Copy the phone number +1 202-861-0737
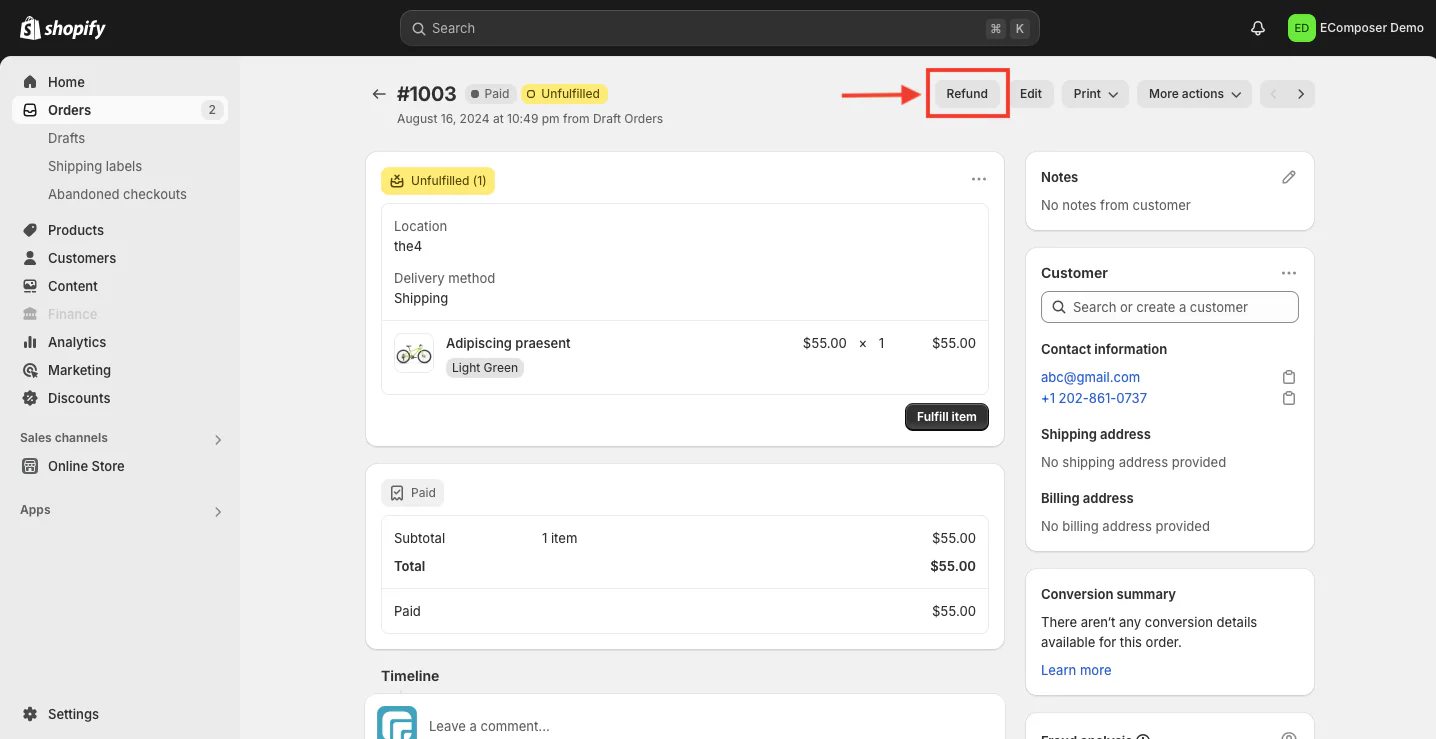The width and height of the screenshot is (1436, 739). pyautogui.click(x=1289, y=398)
